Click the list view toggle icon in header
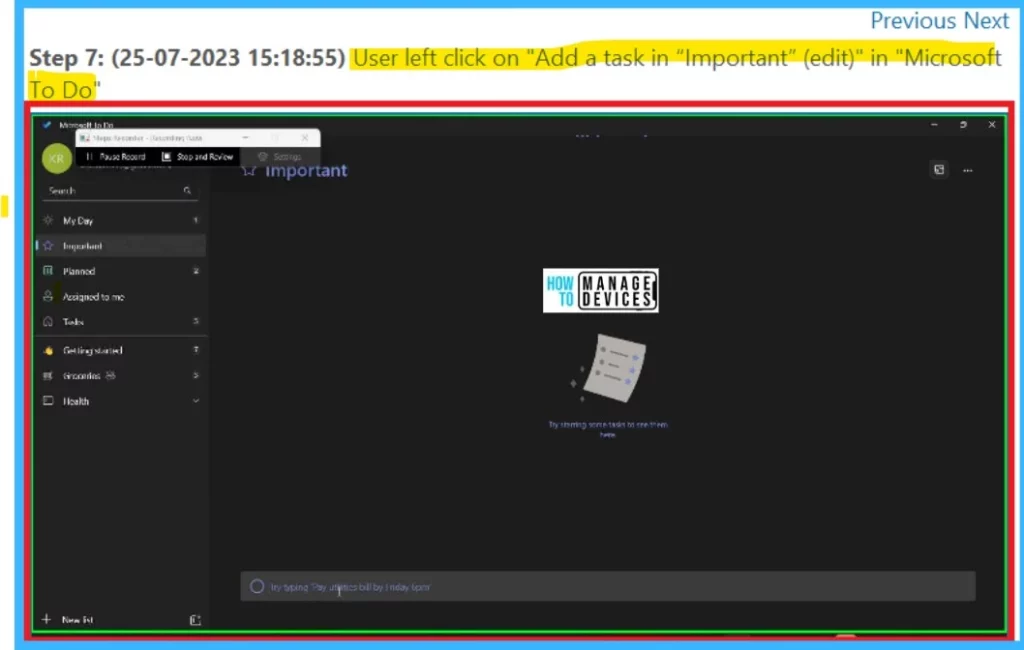The image size is (1024, 650). [938, 170]
